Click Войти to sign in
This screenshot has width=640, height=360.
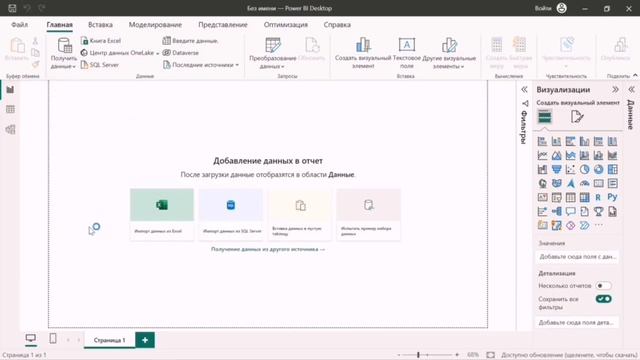[x=543, y=8]
